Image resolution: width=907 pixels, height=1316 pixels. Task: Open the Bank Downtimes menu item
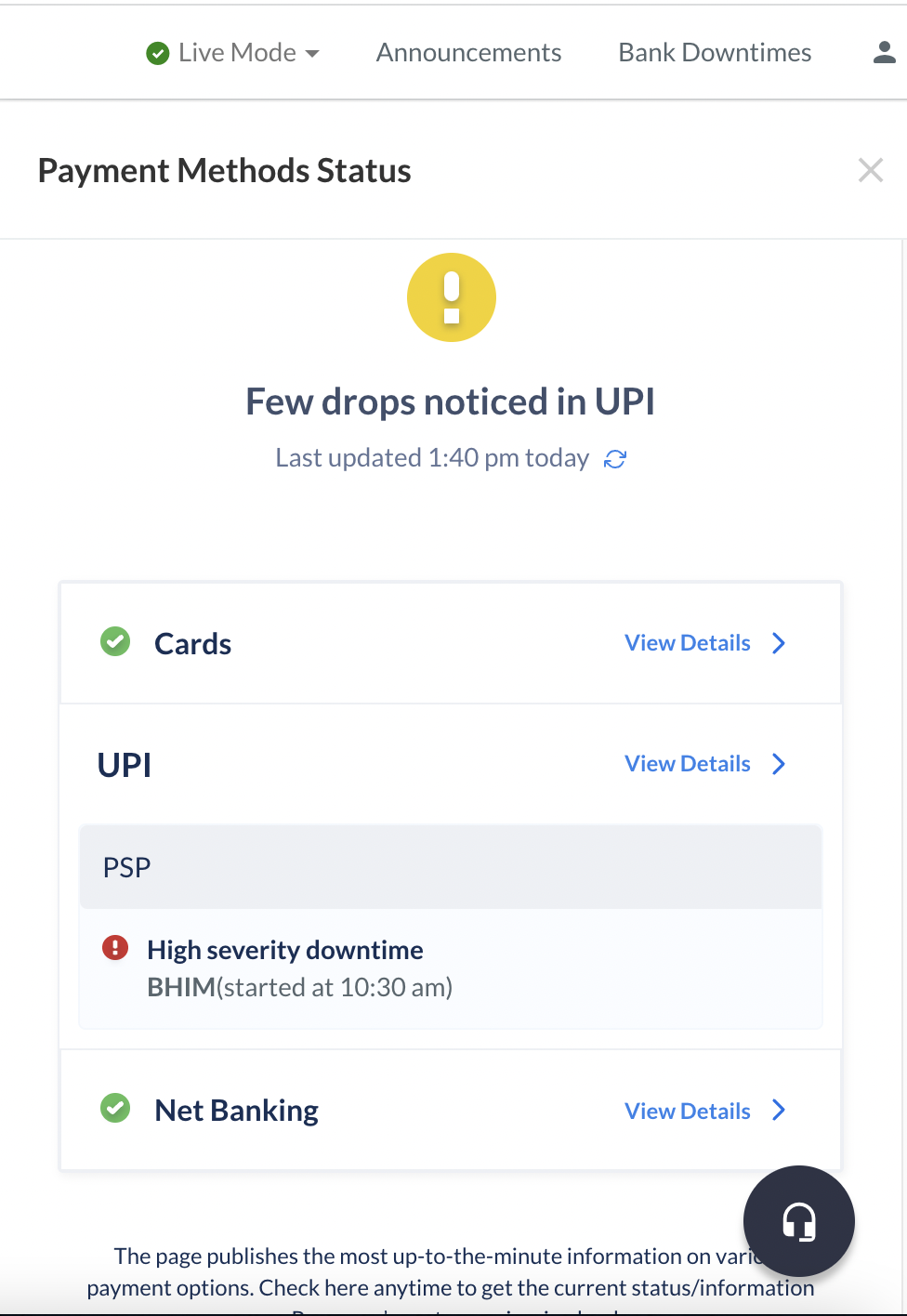715,53
